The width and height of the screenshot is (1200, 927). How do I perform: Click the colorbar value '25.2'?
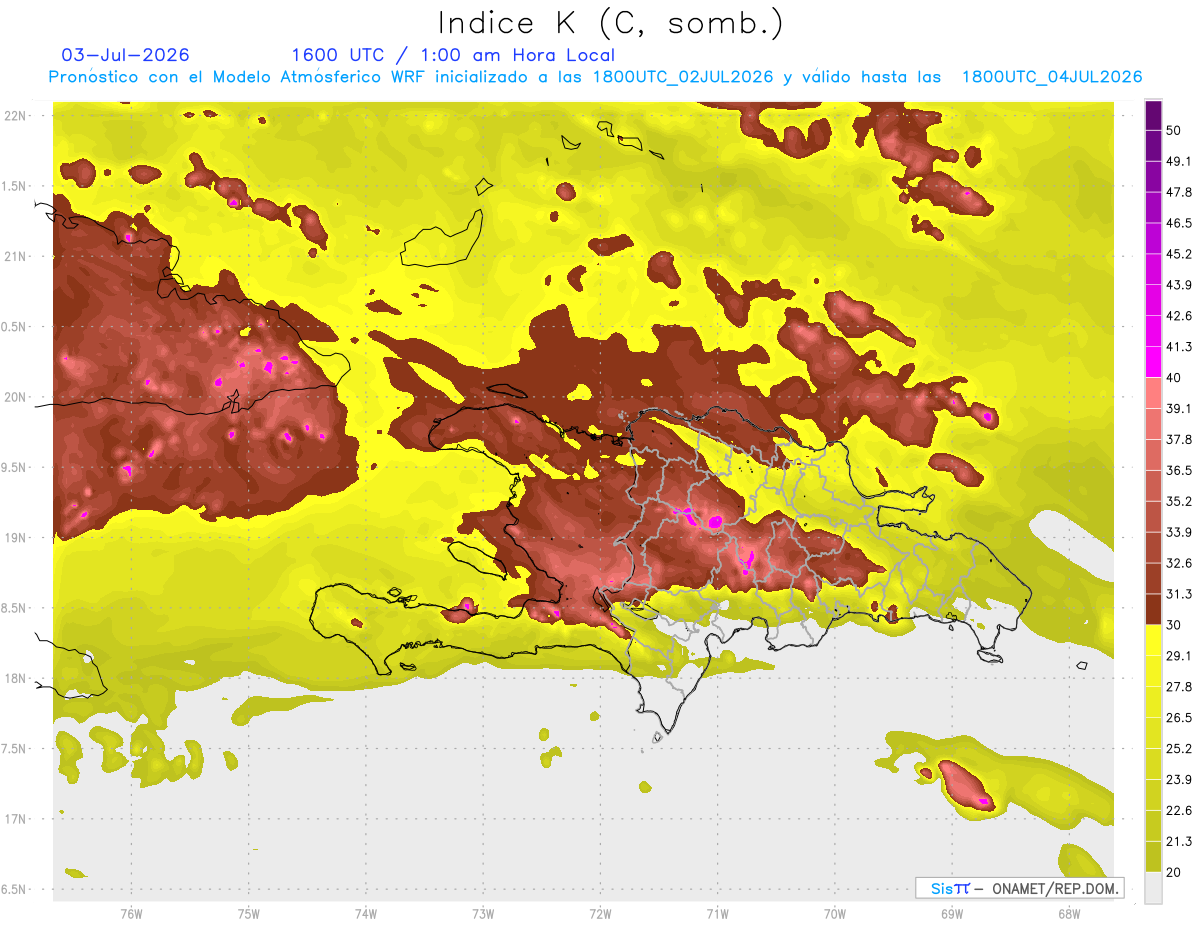1179,749
